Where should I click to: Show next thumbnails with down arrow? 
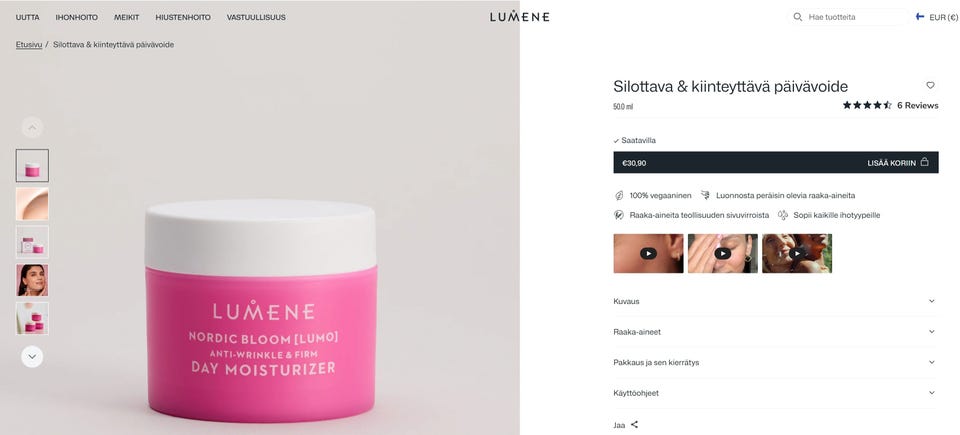click(32, 357)
